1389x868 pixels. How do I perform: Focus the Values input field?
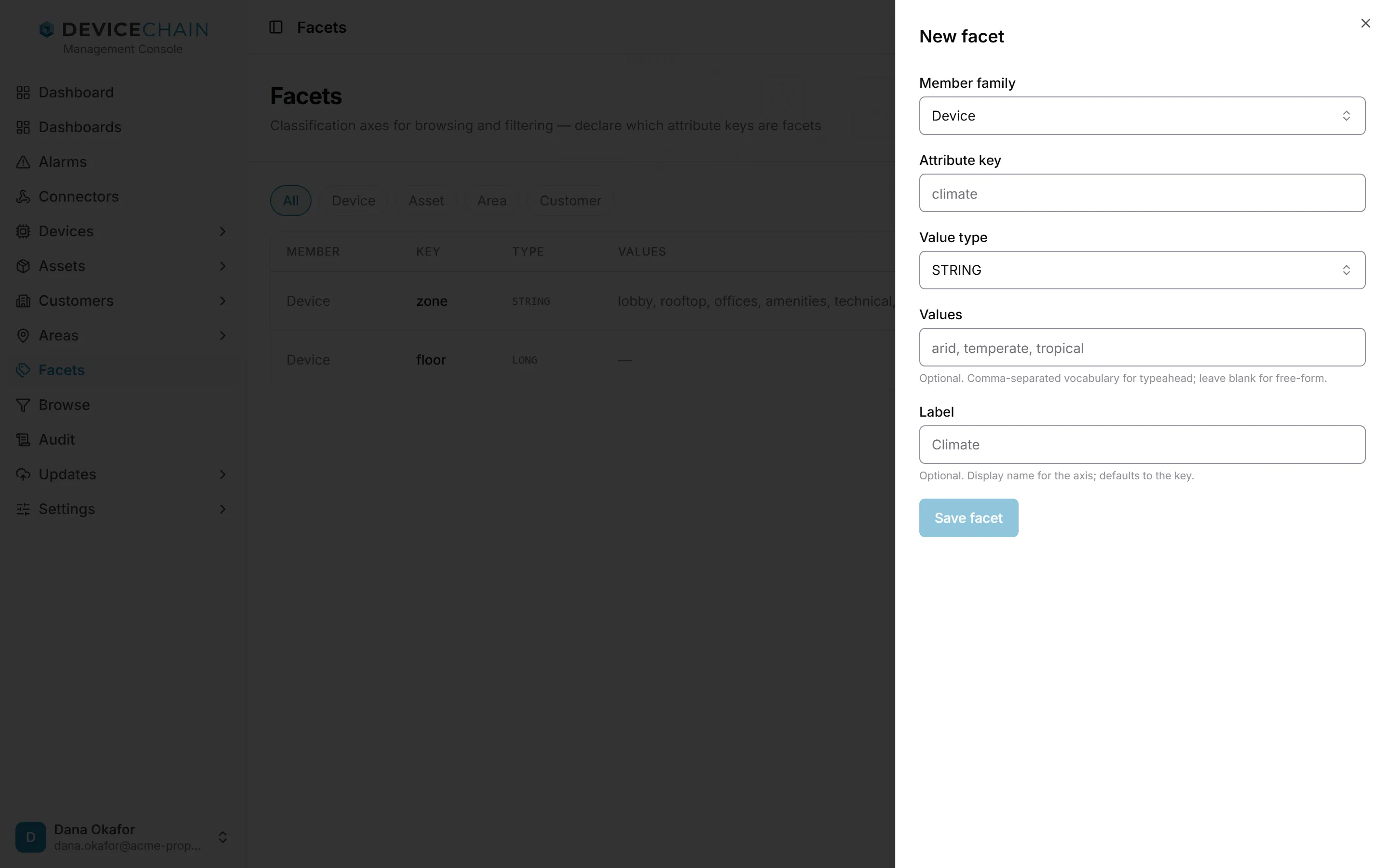(1142, 347)
